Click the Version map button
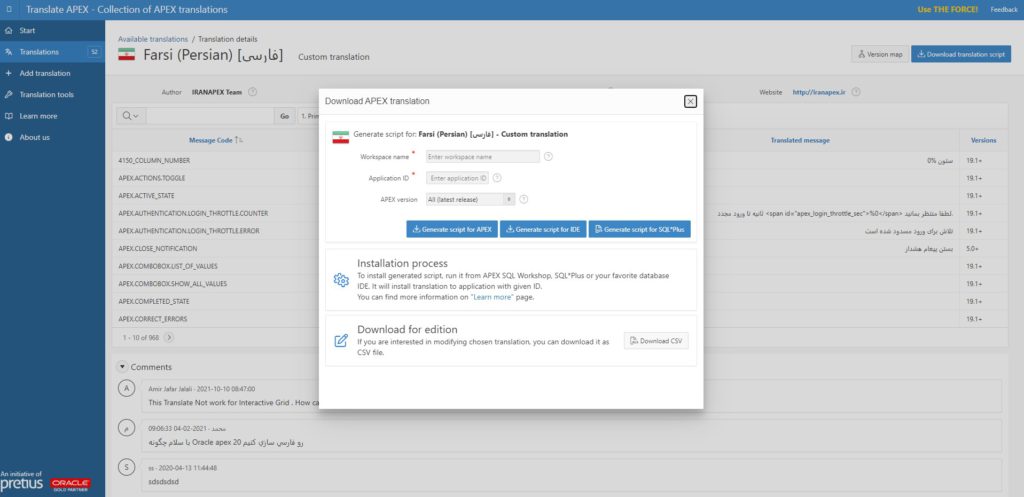The width and height of the screenshot is (1024, 497). click(880, 54)
